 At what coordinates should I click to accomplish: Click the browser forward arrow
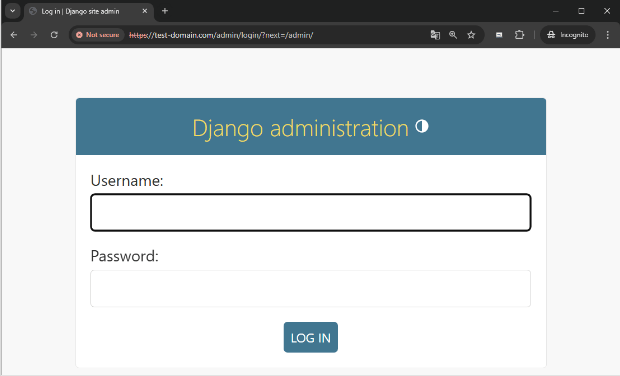34,35
